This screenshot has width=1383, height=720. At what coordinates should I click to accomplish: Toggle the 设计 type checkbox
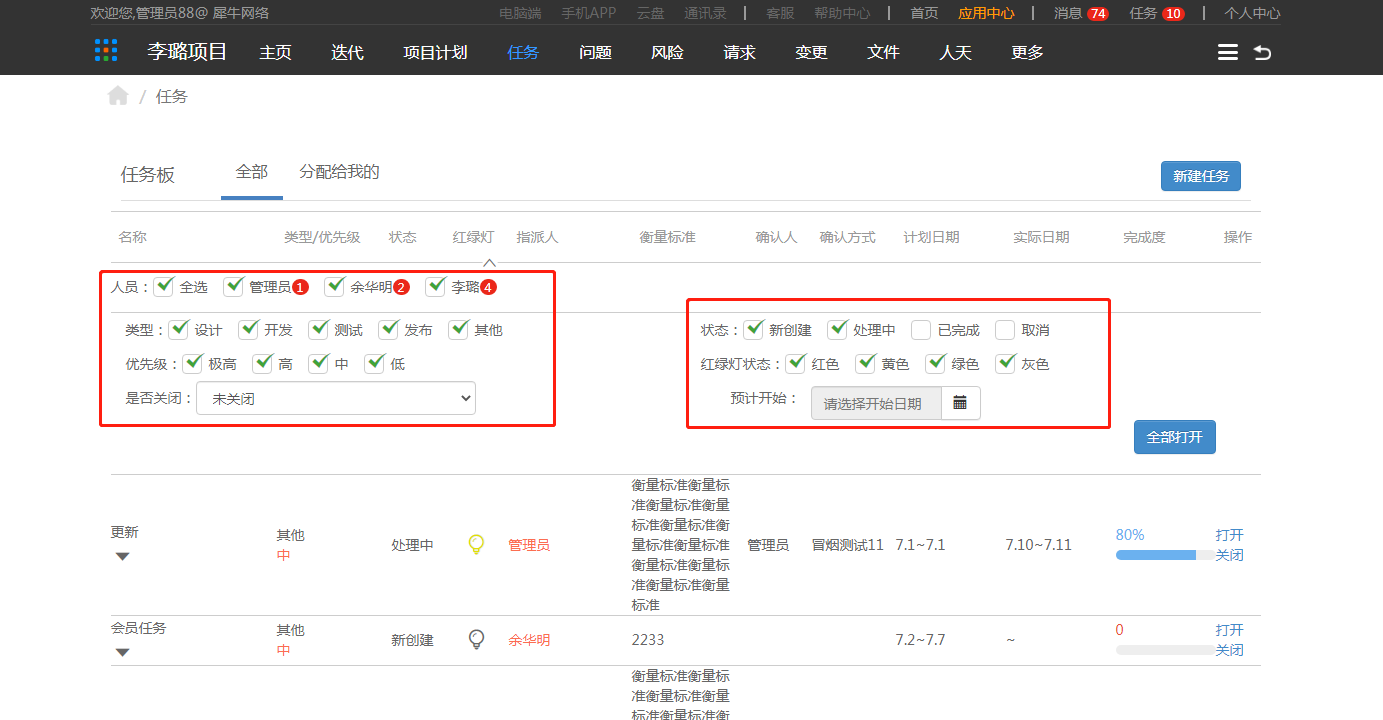pyautogui.click(x=179, y=329)
